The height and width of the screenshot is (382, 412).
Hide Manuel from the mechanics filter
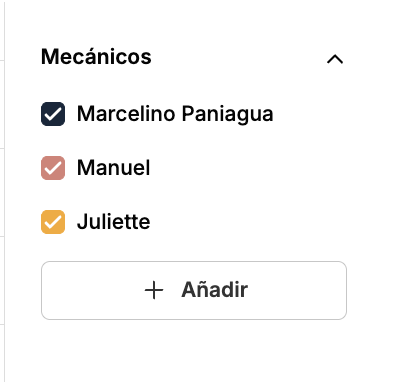[x=53, y=168]
